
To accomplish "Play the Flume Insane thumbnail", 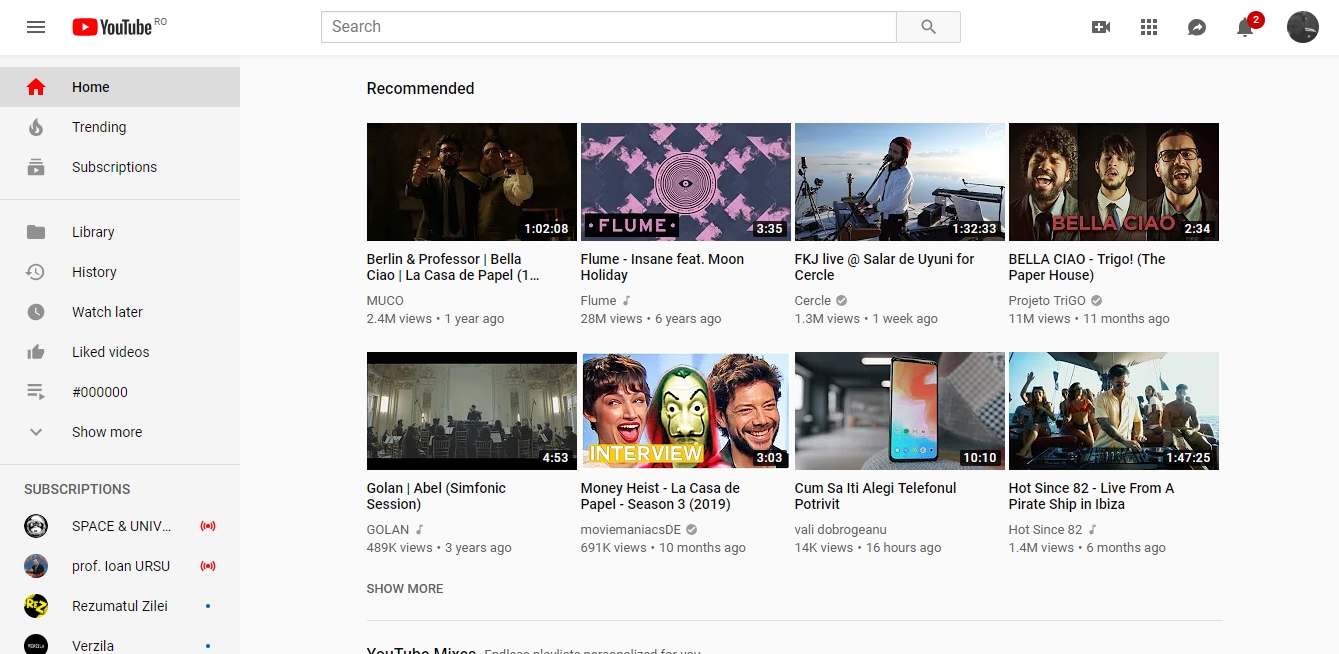I will pyautogui.click(x=686, y=182).
